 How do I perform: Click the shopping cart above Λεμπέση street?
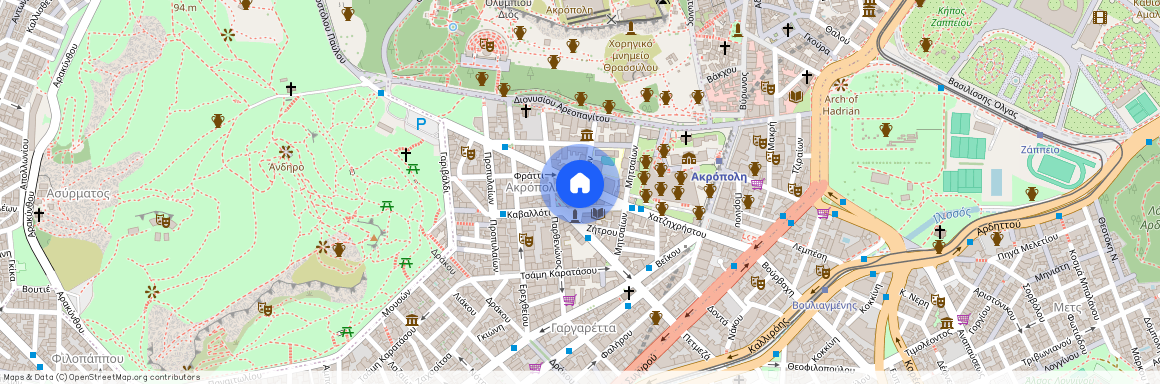pos(823,213)
